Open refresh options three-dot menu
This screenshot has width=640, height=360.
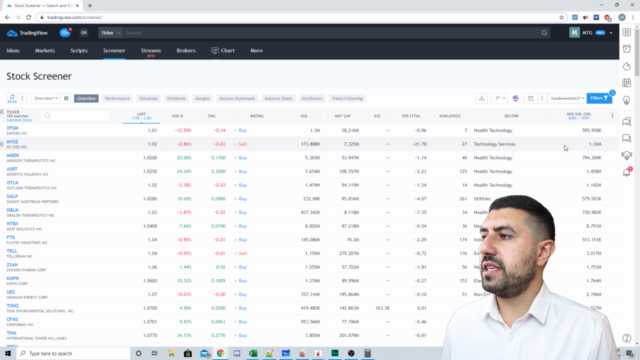click(x=22, y=98)
